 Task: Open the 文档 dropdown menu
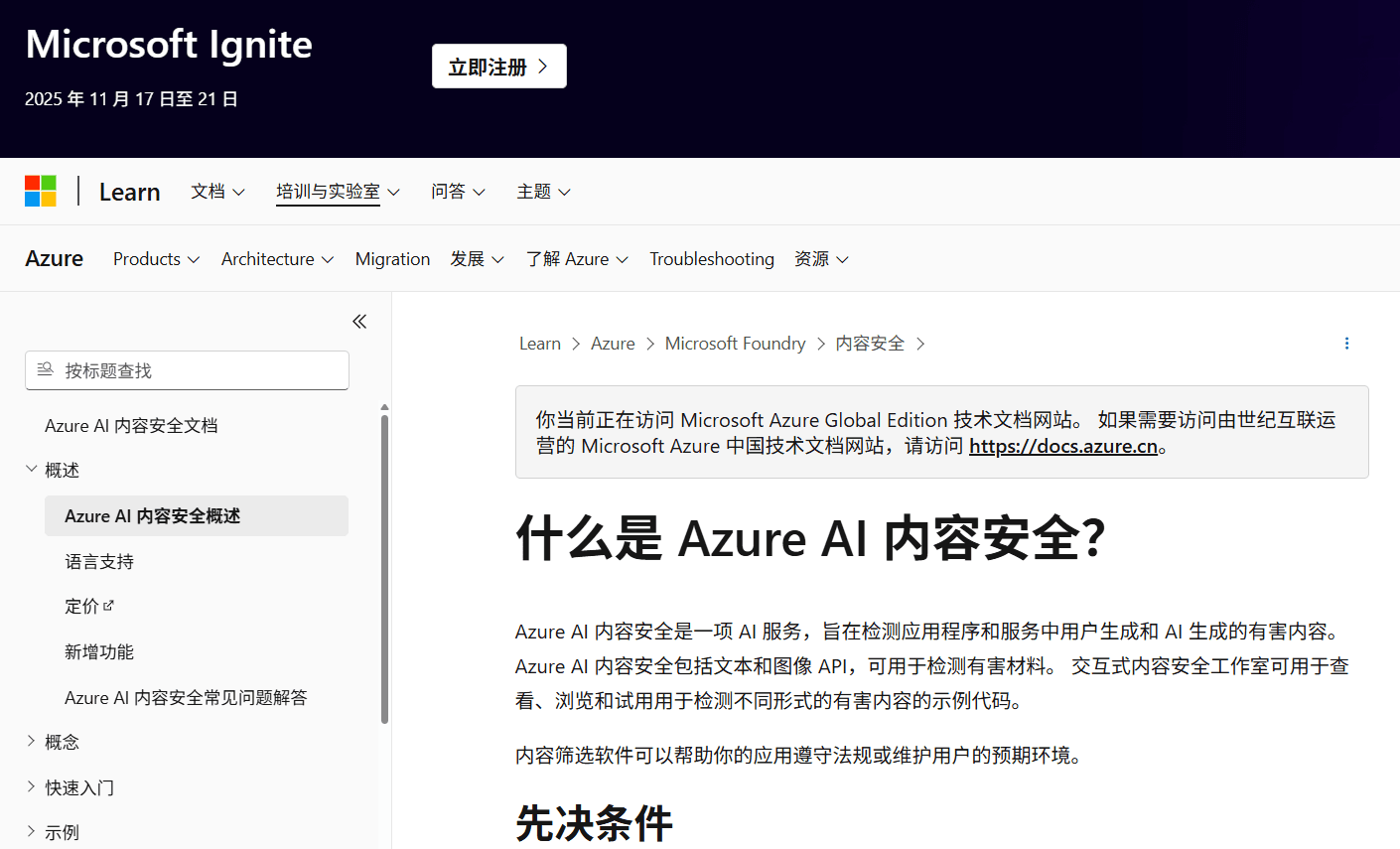(x=217, y=192)
